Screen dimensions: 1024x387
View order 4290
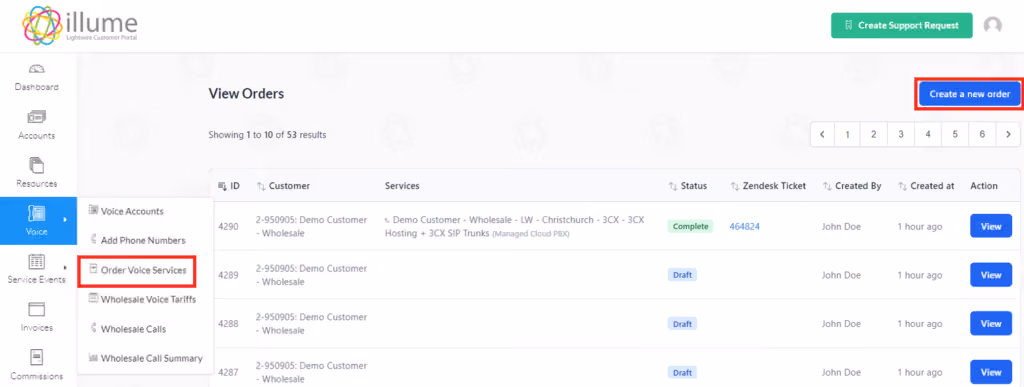991,226
